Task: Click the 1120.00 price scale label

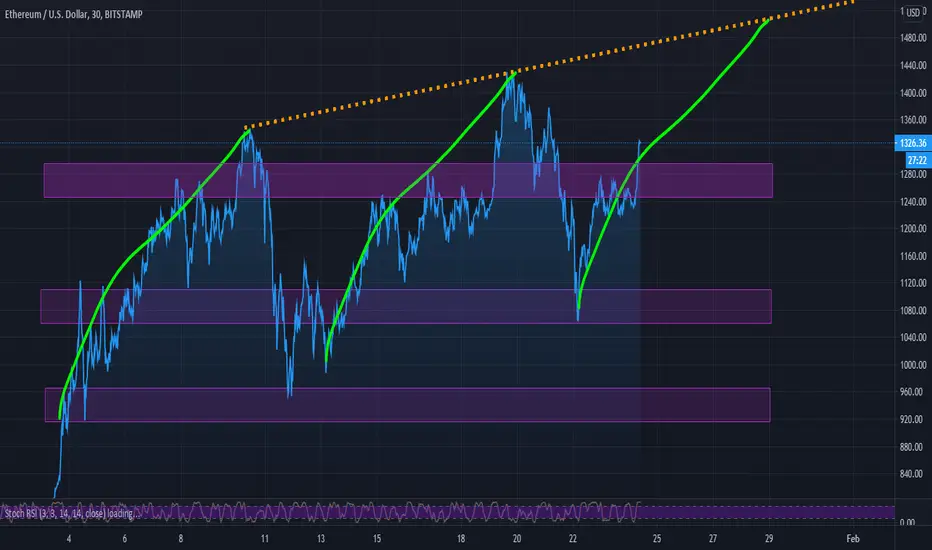Action: tap(913, 283)
